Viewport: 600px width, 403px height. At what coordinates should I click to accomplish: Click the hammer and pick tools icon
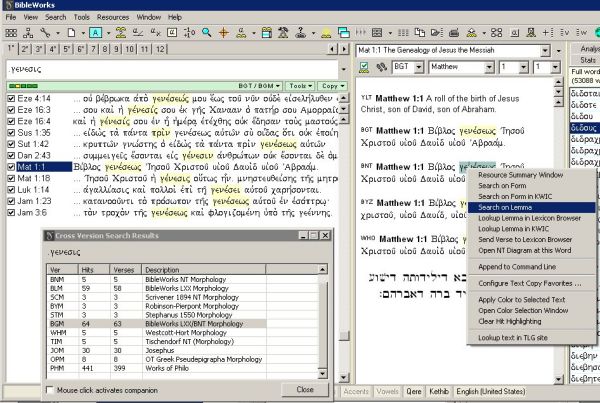283,33
